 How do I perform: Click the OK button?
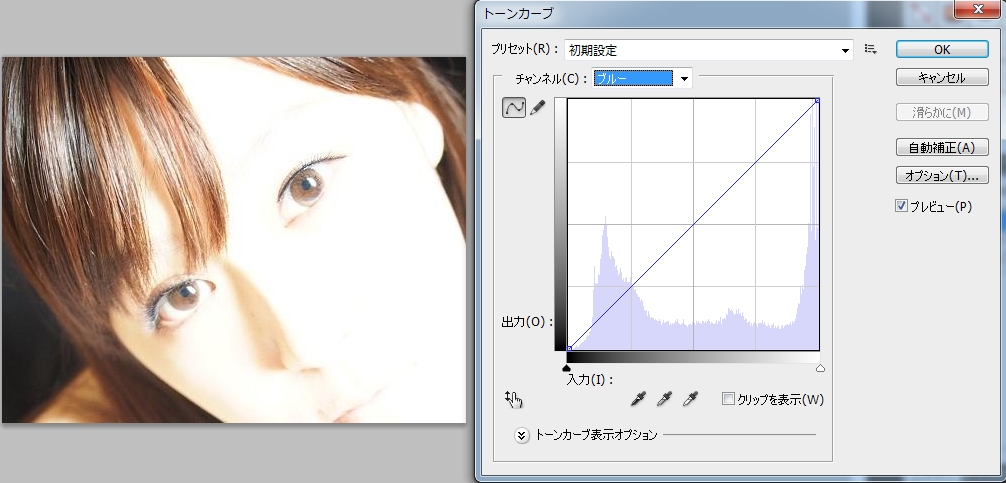click(x=942, y=49)
